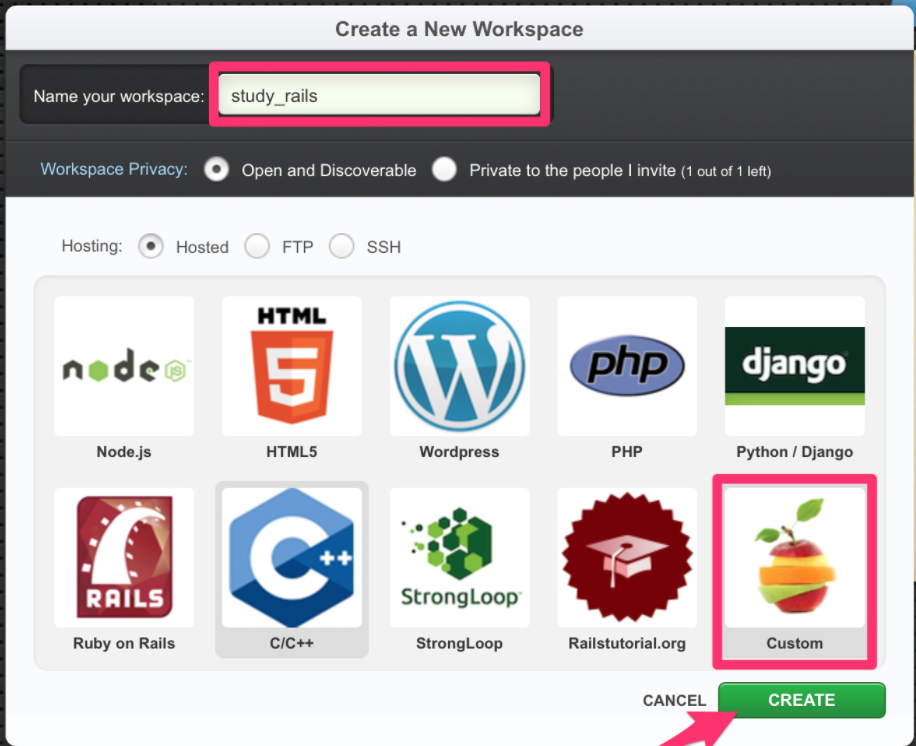The image size is (916, 746).
Task: Select Open and Discoverable privacy option
Action: click(216, 169)
